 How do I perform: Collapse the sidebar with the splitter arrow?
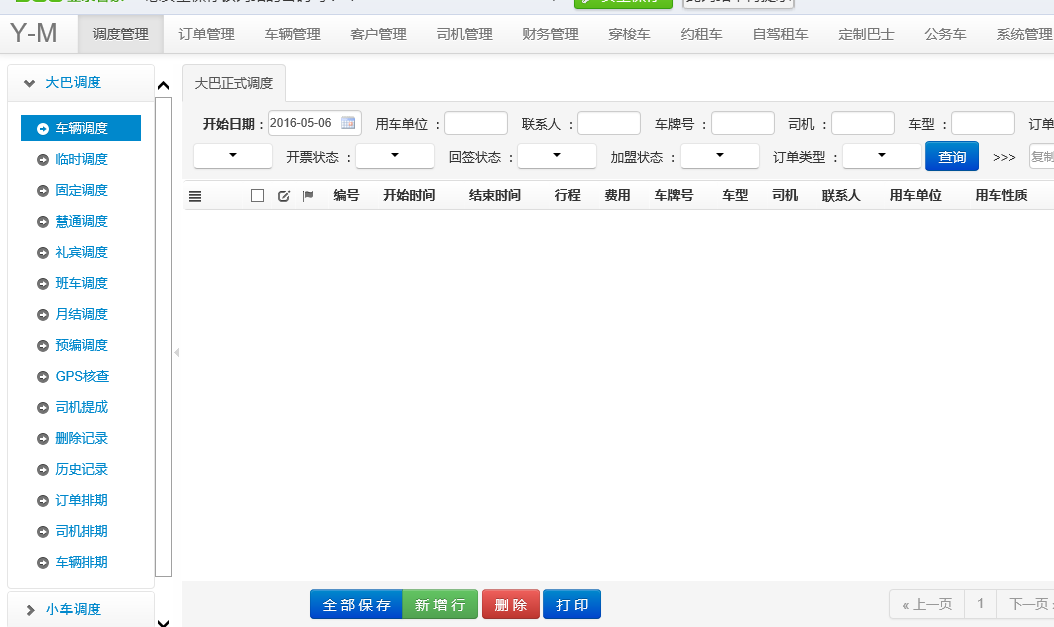(x=177, y=352)
